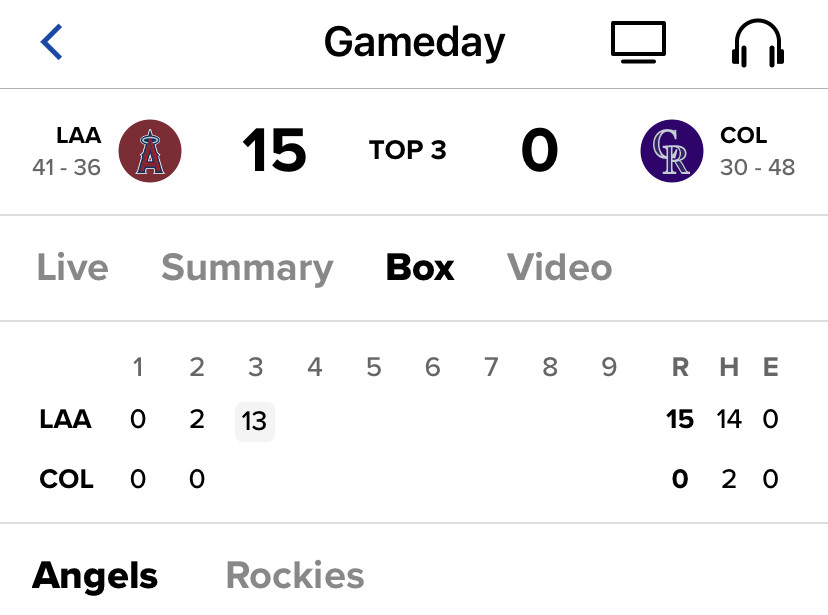
Task: Show the Angels box score
Action: point(95,576)
